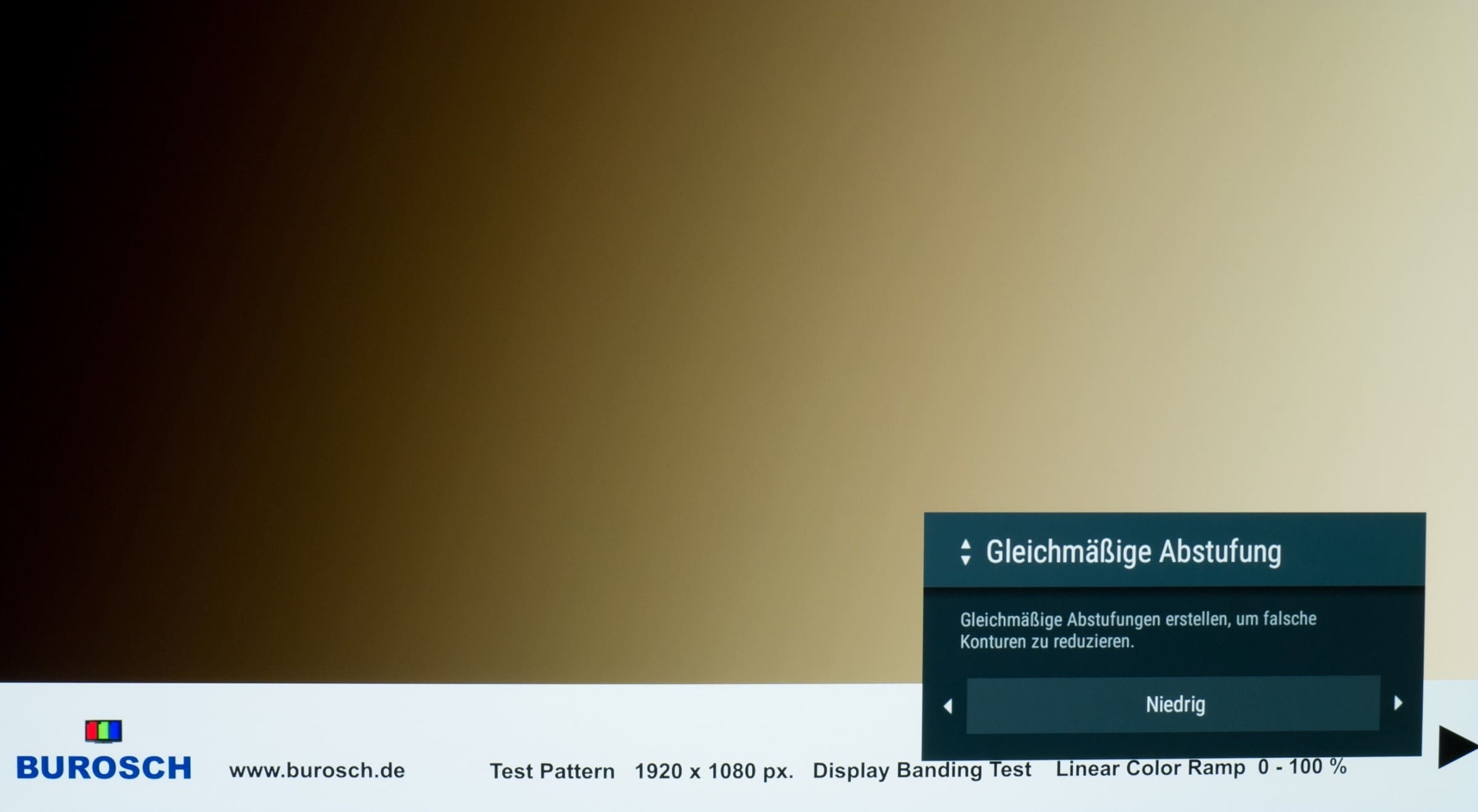Click the '0 - 100 %' range text
1478x812 pixels.
1302,767
